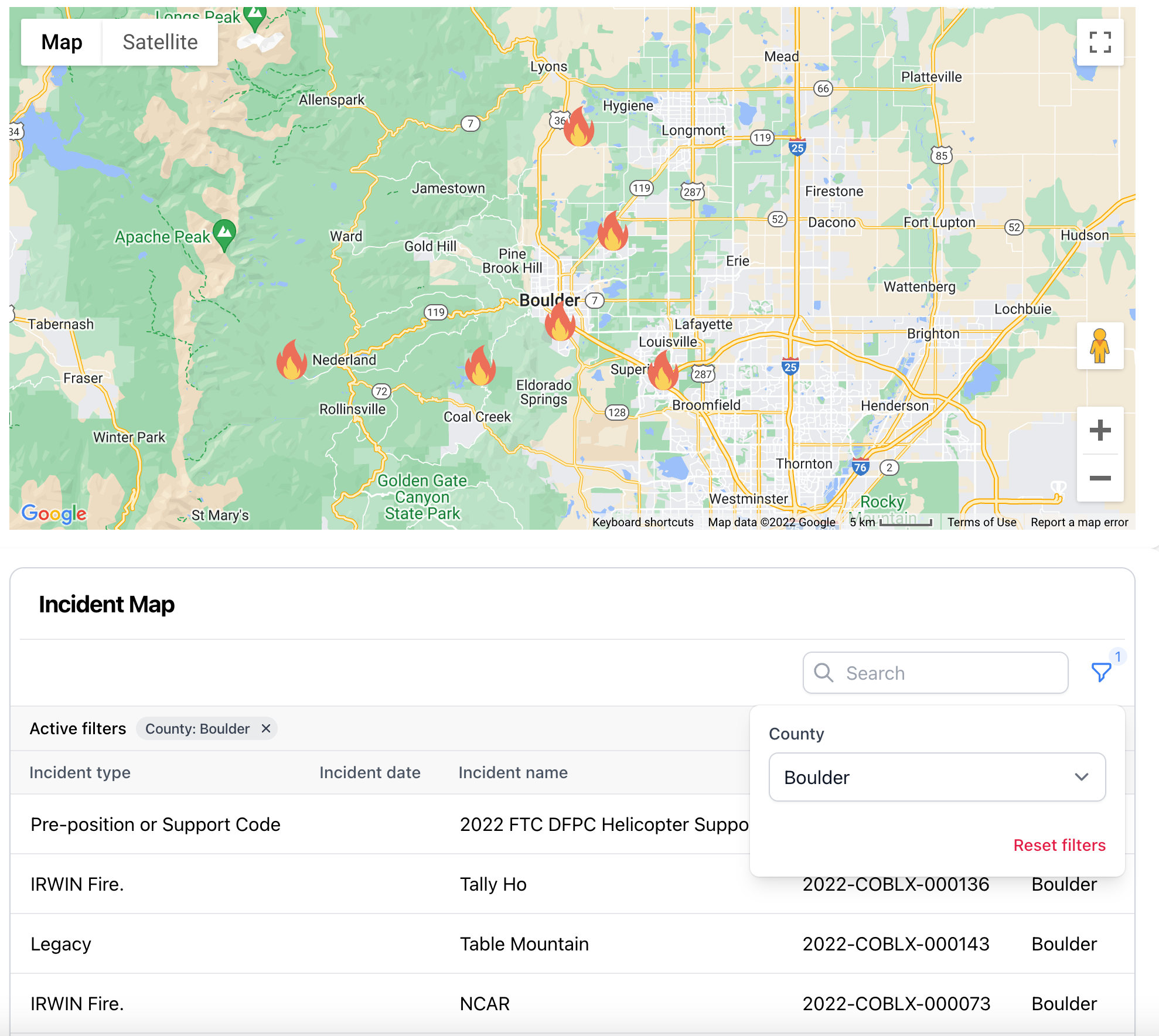The height and width of the screenshot is (1036, 1159).
Task: Click Reset filters link
Action: 1059,845
